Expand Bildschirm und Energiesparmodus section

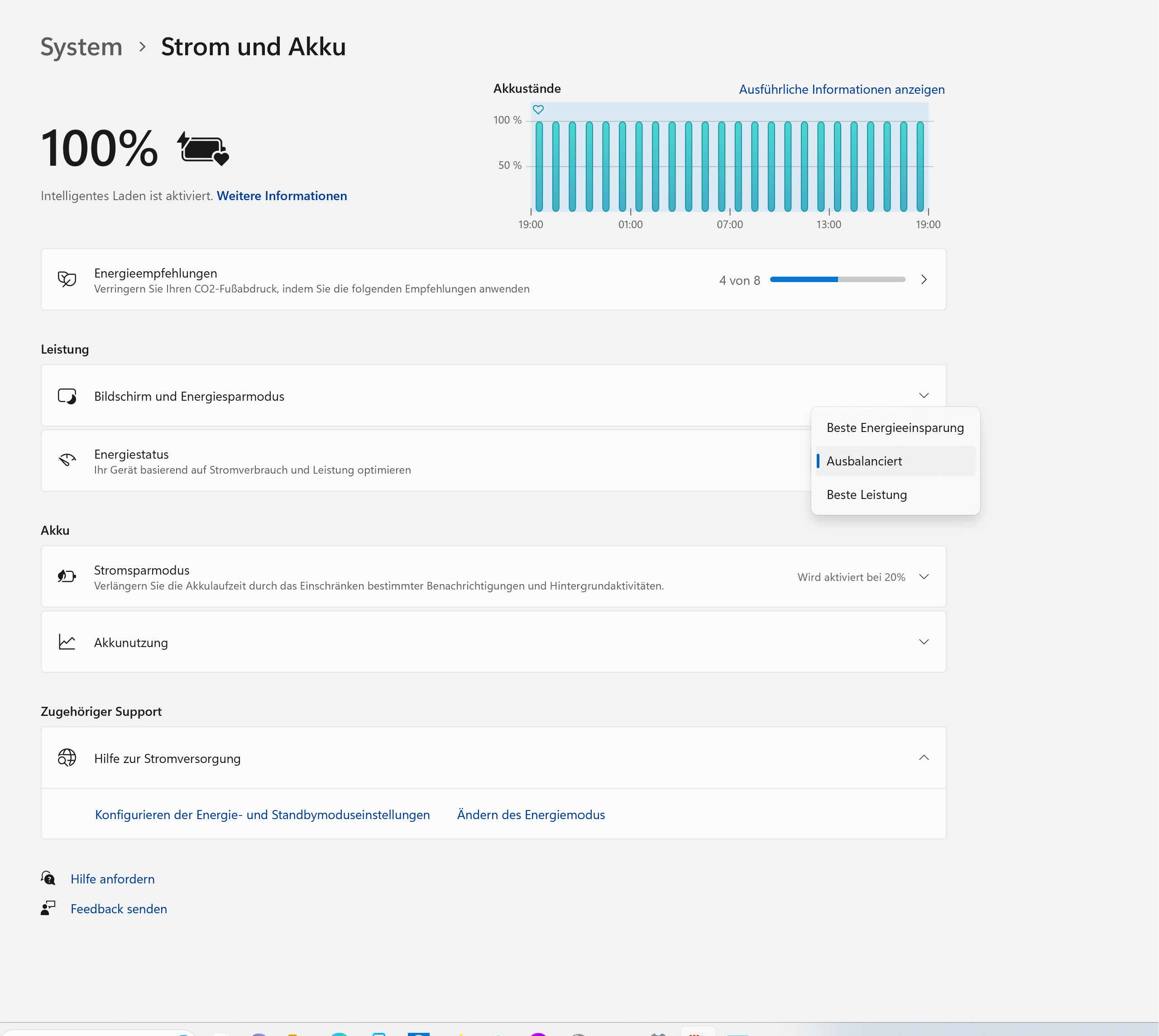click(x=923, y=396)
